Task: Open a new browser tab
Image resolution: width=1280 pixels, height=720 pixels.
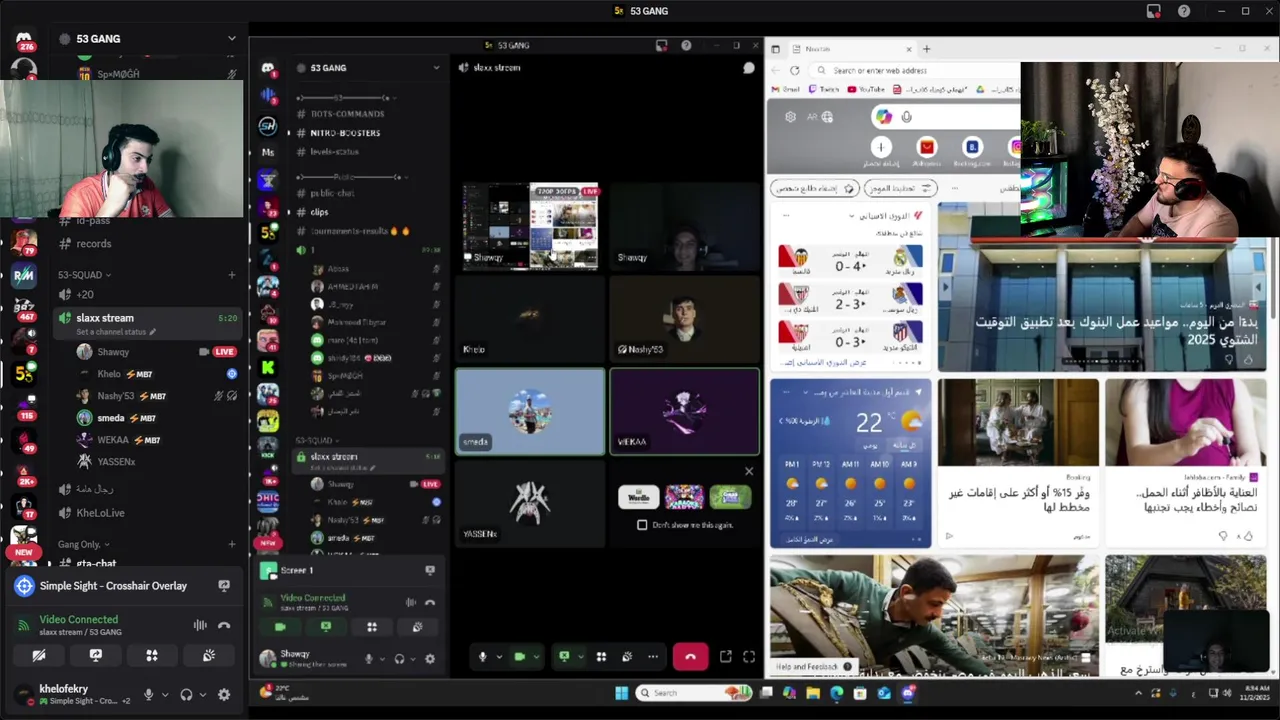Action: 926,49
